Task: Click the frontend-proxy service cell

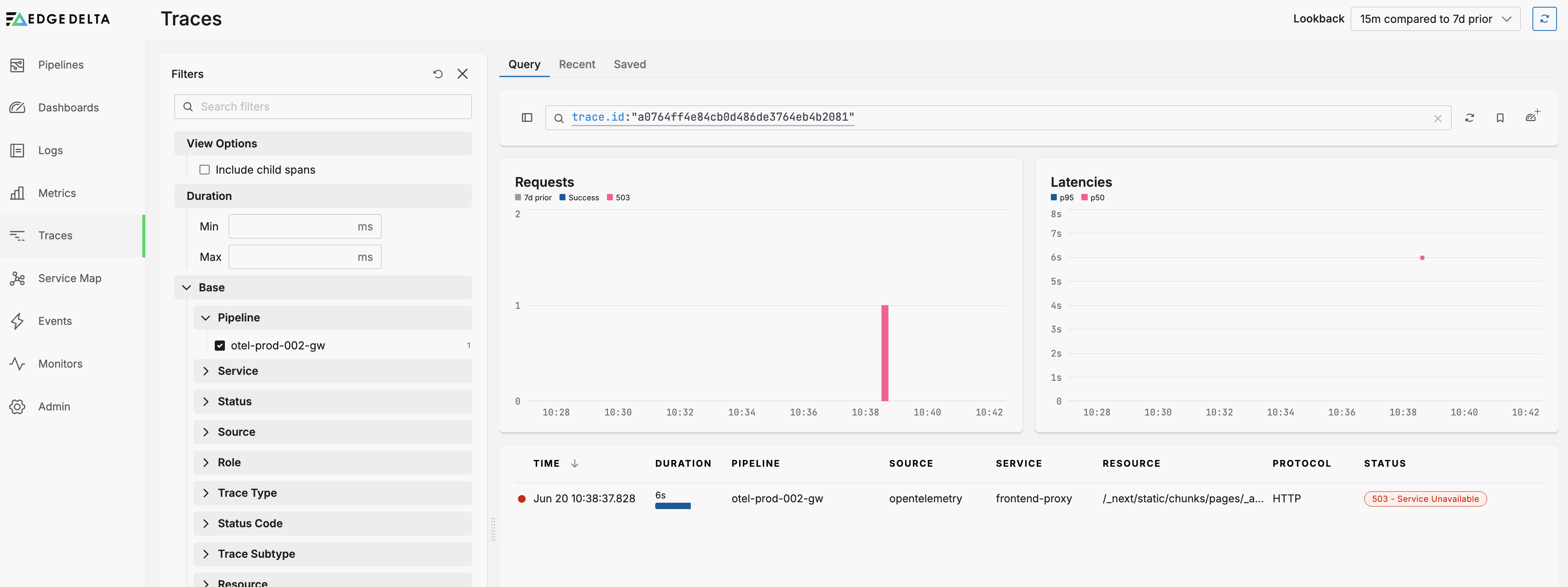Action: pos(1033,499)
